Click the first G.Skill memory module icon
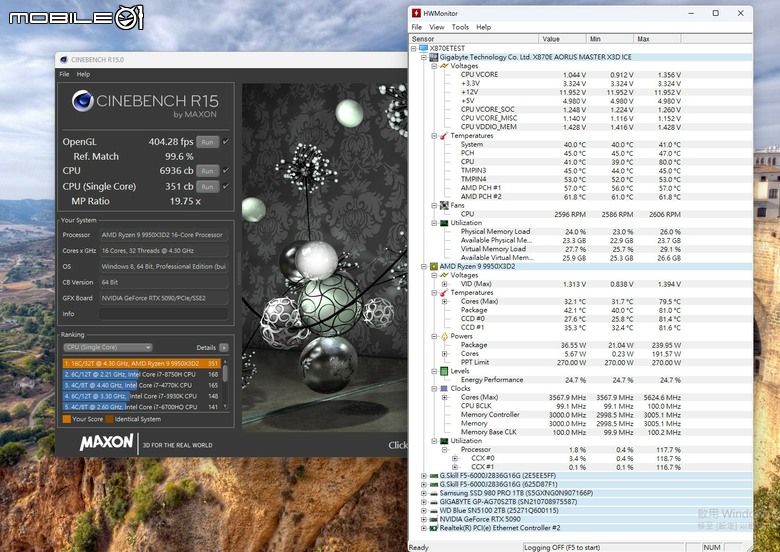Viewport: 780px width, 552px height. coord(434,476)
